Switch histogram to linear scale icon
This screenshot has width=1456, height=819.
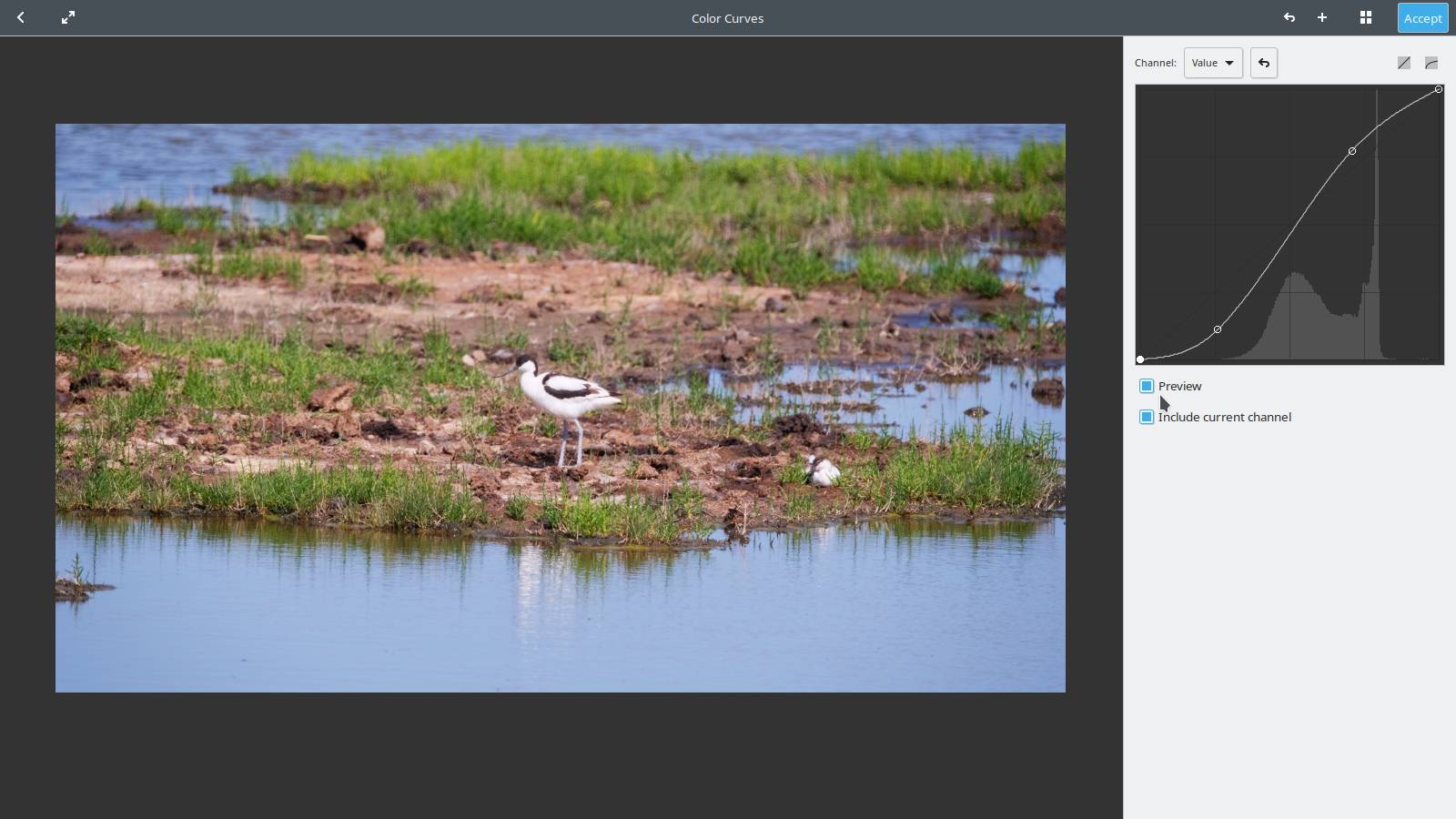[x=1404, y=63]
